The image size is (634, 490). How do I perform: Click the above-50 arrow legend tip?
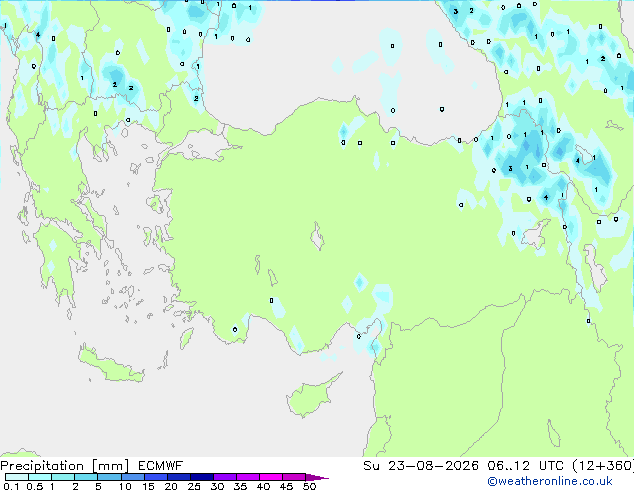(317, 477)
